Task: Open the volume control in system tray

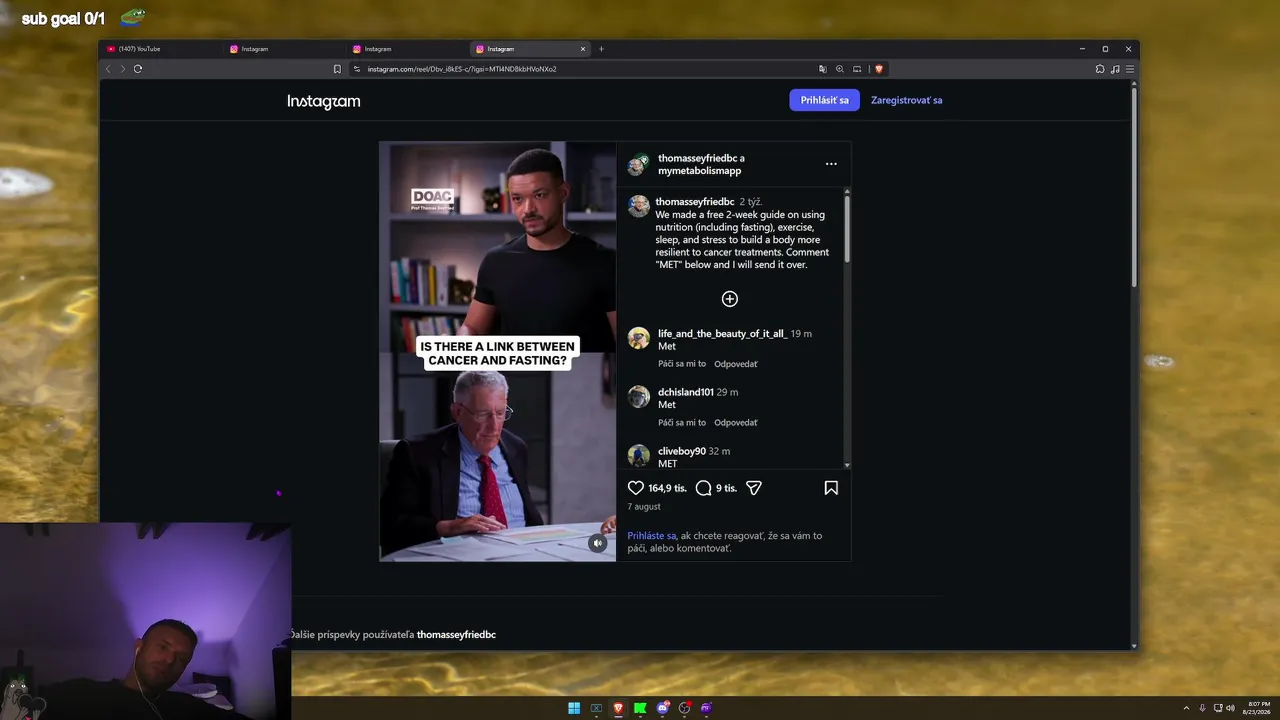Action: click(1230, 708)
